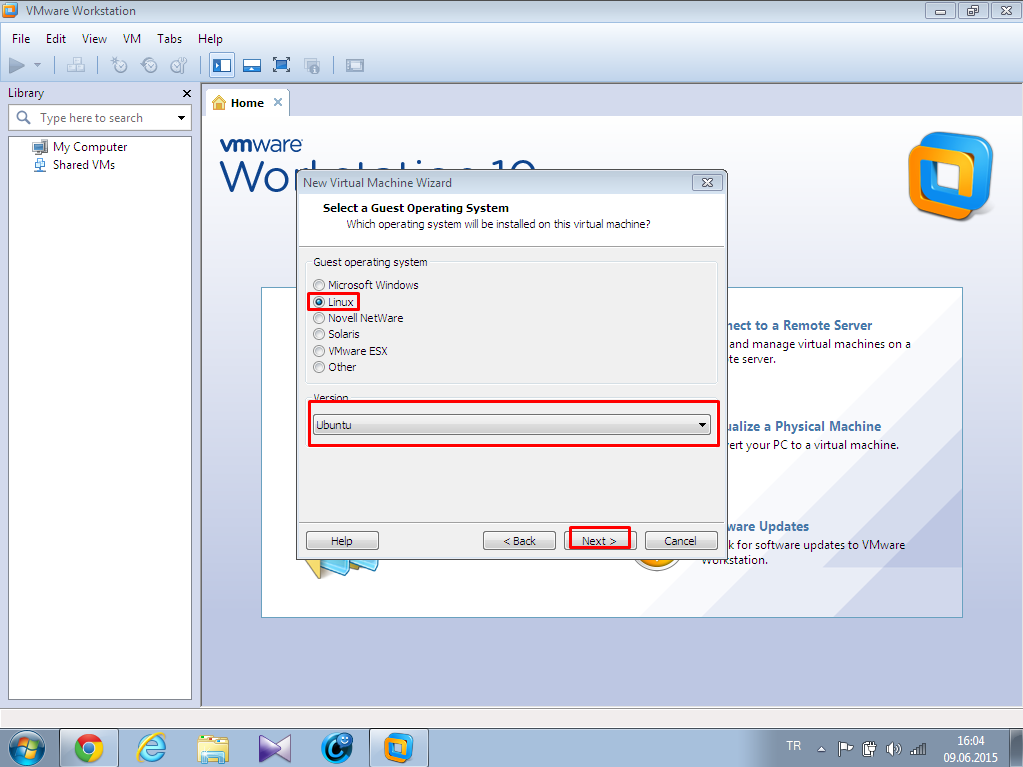Launch Google Chrome from the taskbar
Viewport: 1023px width, 767px height.
coord(89,747)
